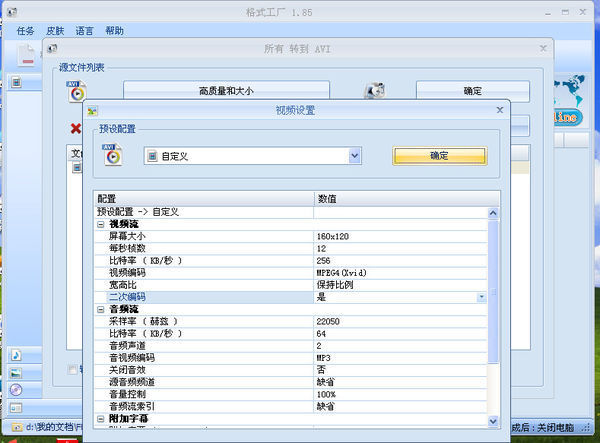Click the MPEG4 (Xvid) value
Image resolution: width=600 pixels, height=443 pixels.
point(341,273)
